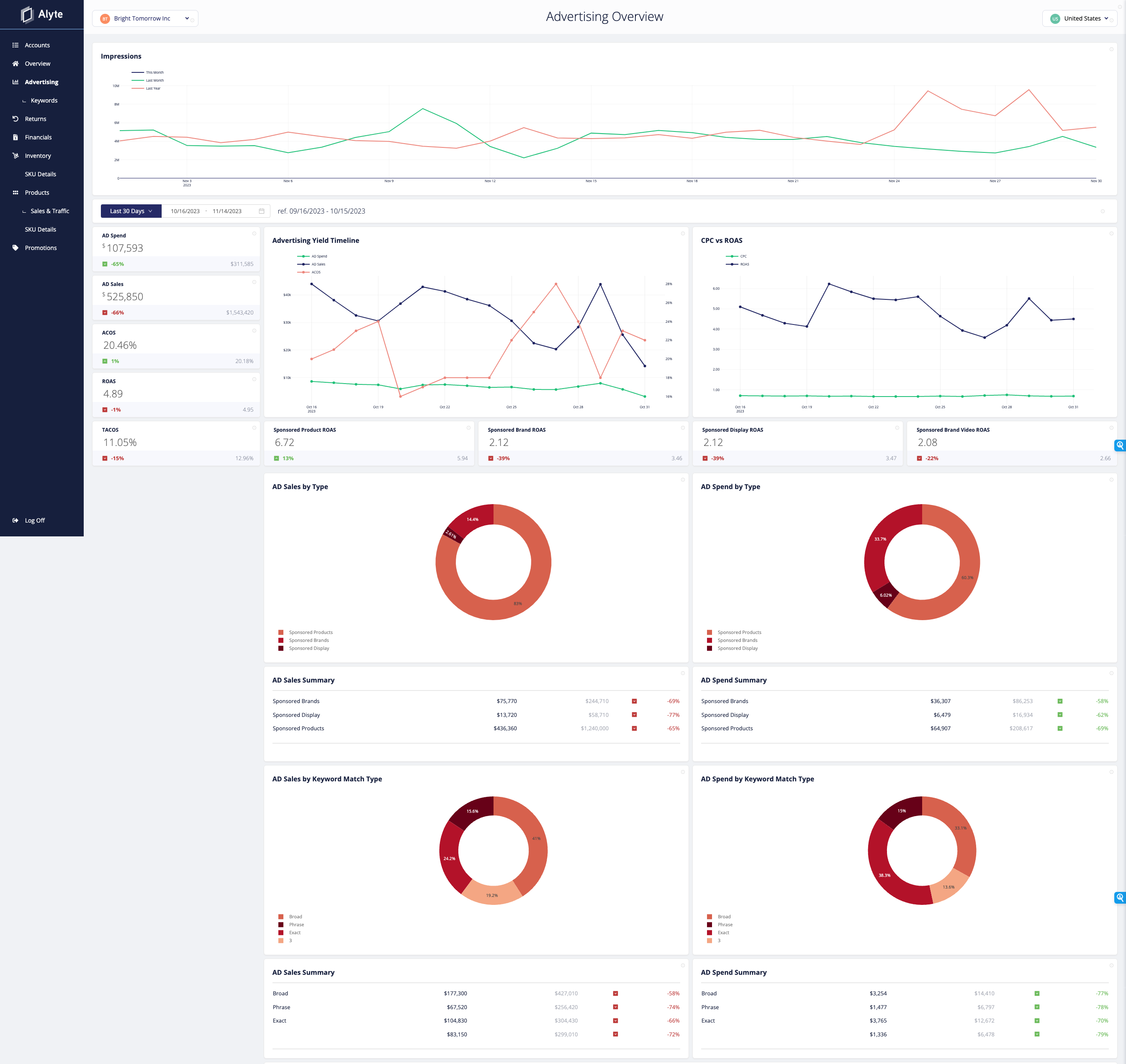Screen dimensions: 1126x1064
Task: Click the Returns arrow icon
Action: pyautogui.click(x=15, y=119)
